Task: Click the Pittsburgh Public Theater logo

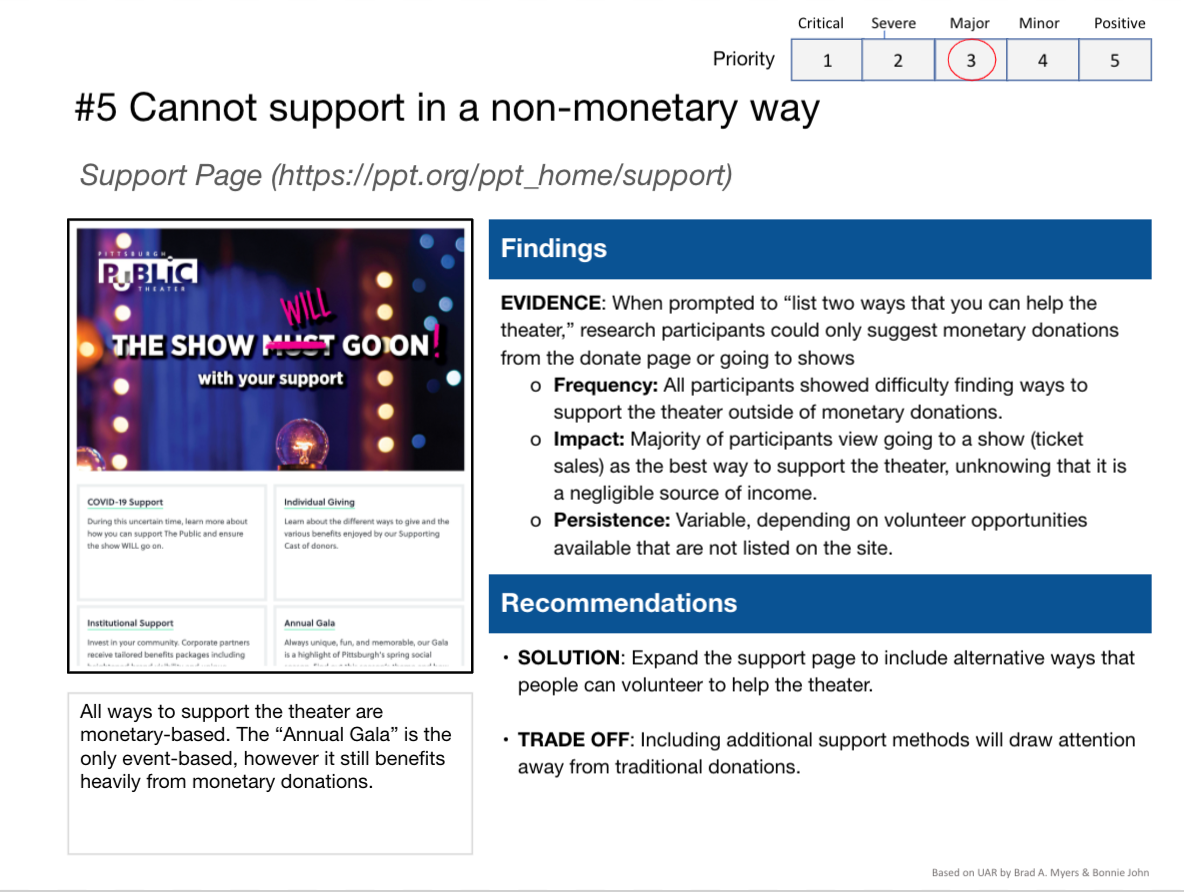Action: pos(147,270)
